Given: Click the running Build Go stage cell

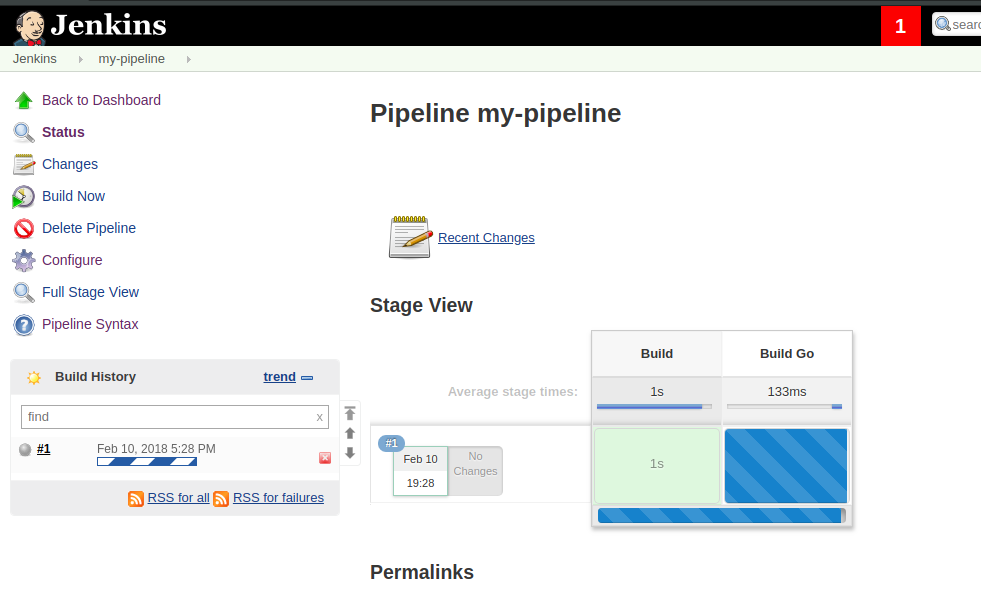Looking at the screenshot, I should click(x=786, y=466).
